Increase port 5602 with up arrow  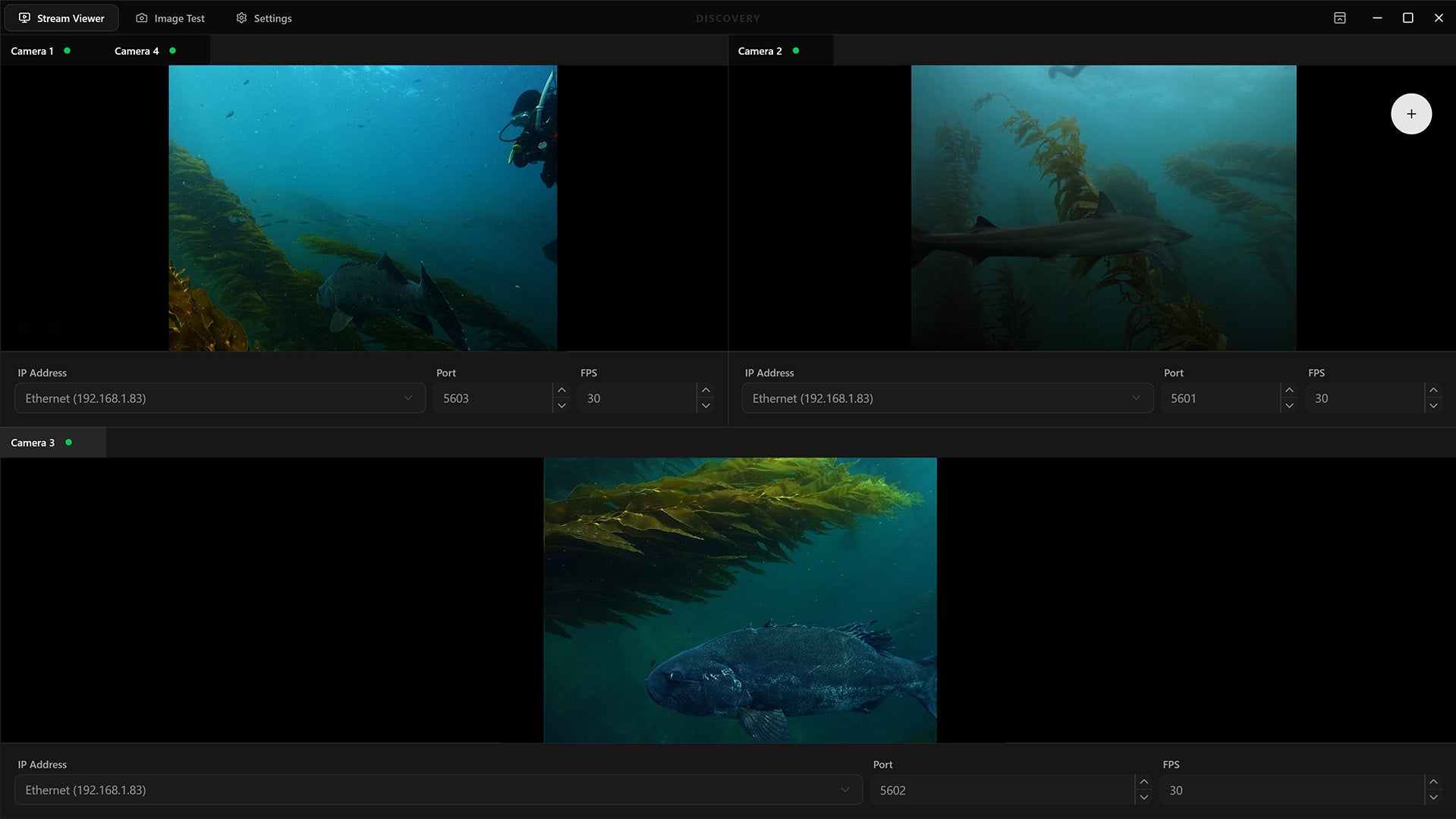1143,783
